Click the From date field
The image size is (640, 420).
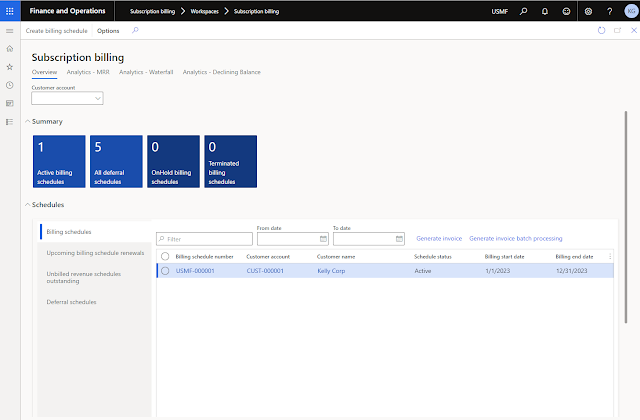(x=293, y=239)
